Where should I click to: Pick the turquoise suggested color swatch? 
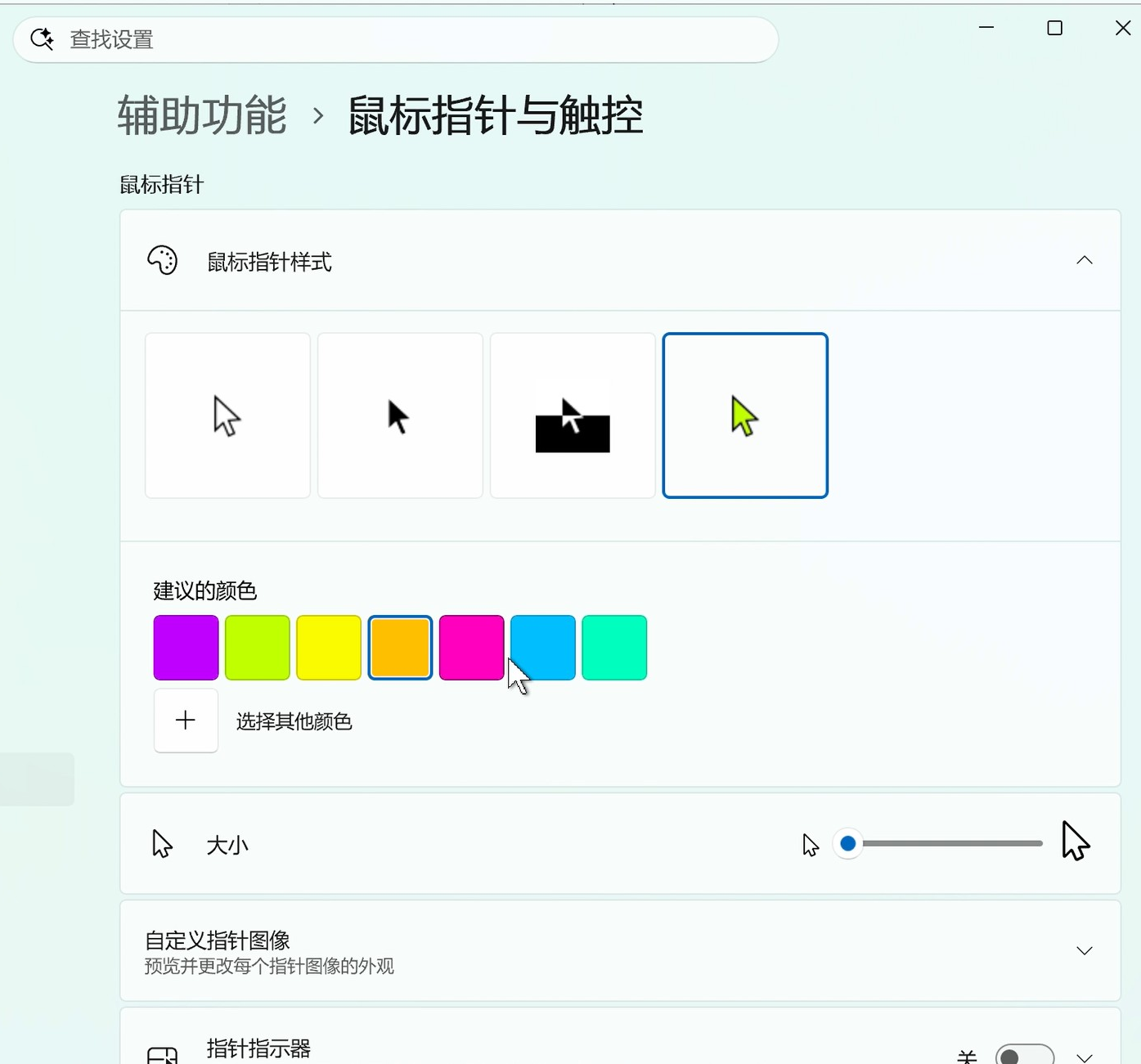coord(614,648)
